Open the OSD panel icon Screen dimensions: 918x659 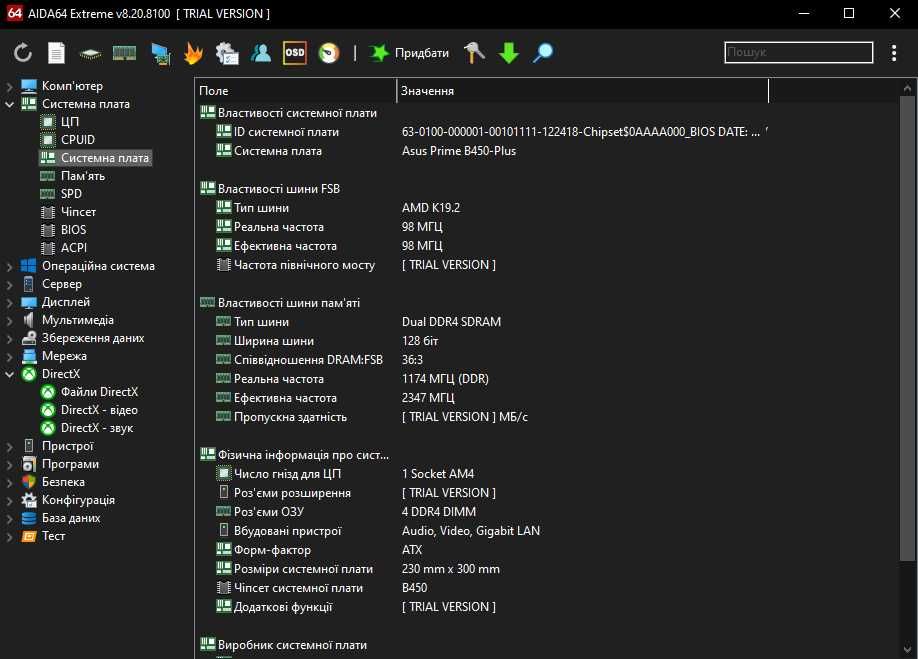294,53
